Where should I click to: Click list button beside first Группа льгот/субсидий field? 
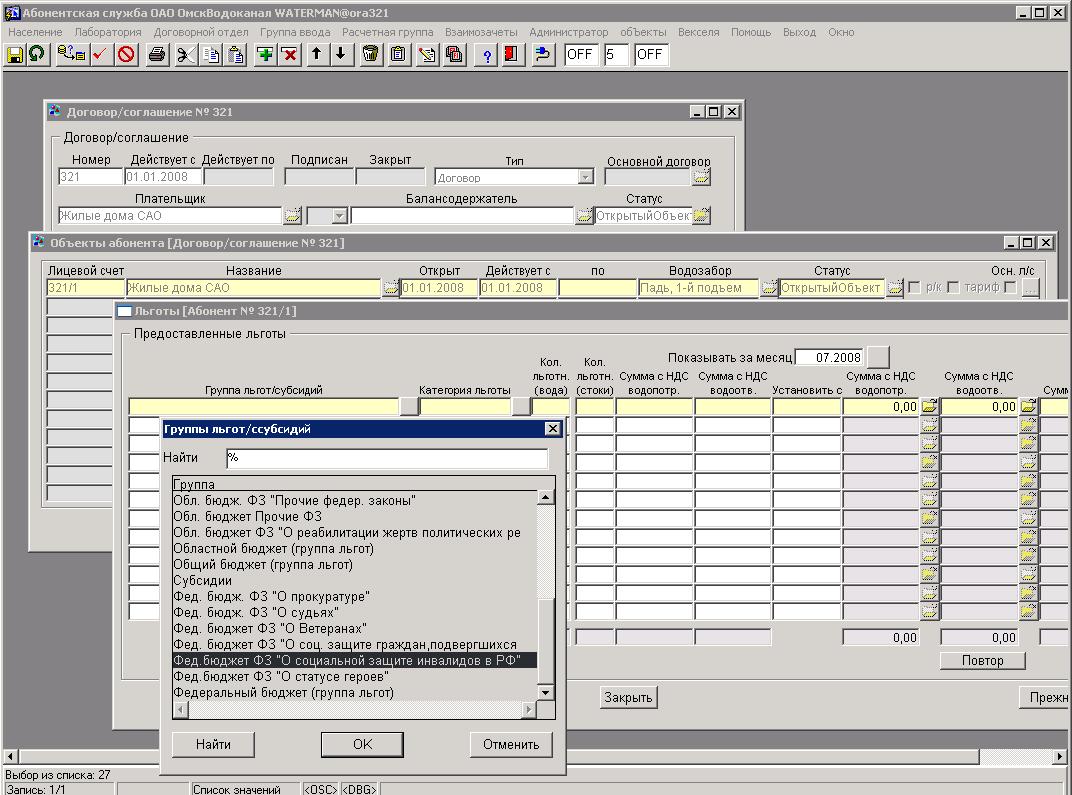(x=409, y=407)
